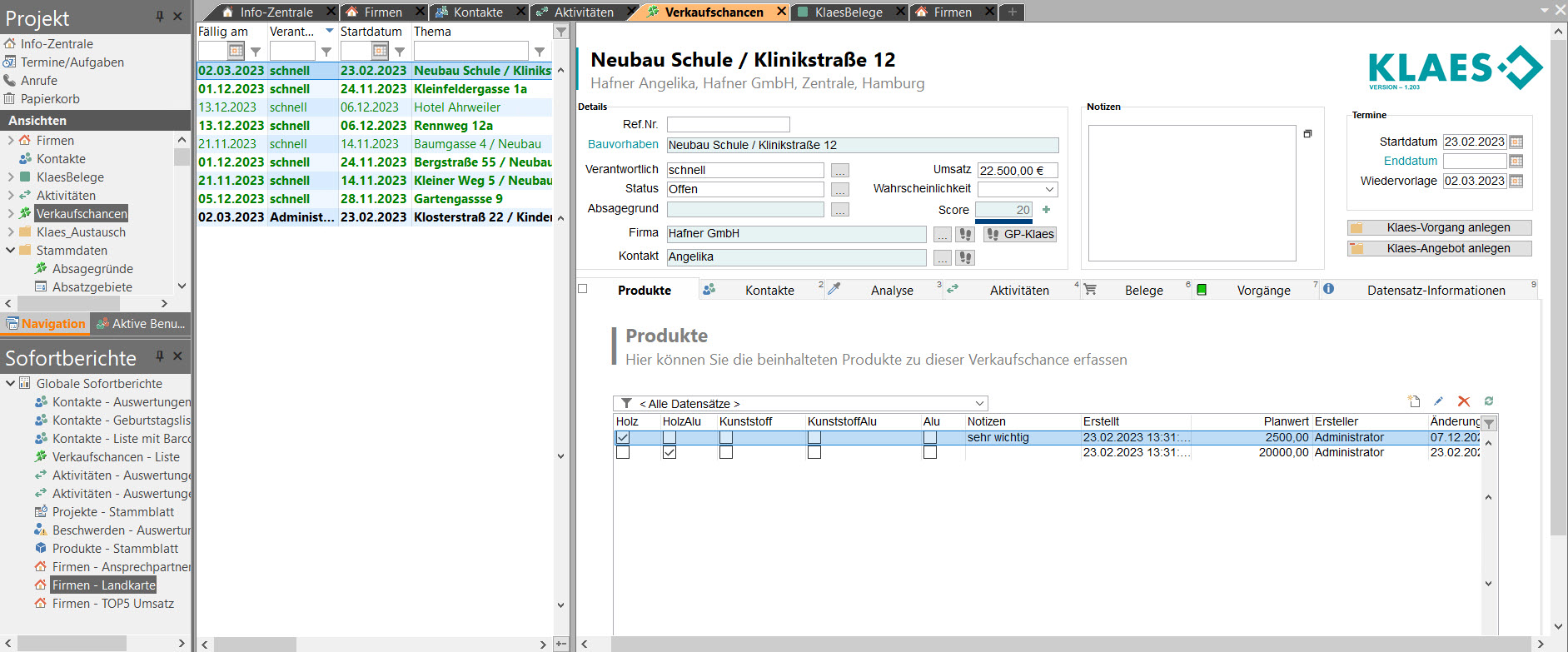Click the filter icon under Fällig am column
This screenshot has width=1568, height=652.
256,52
